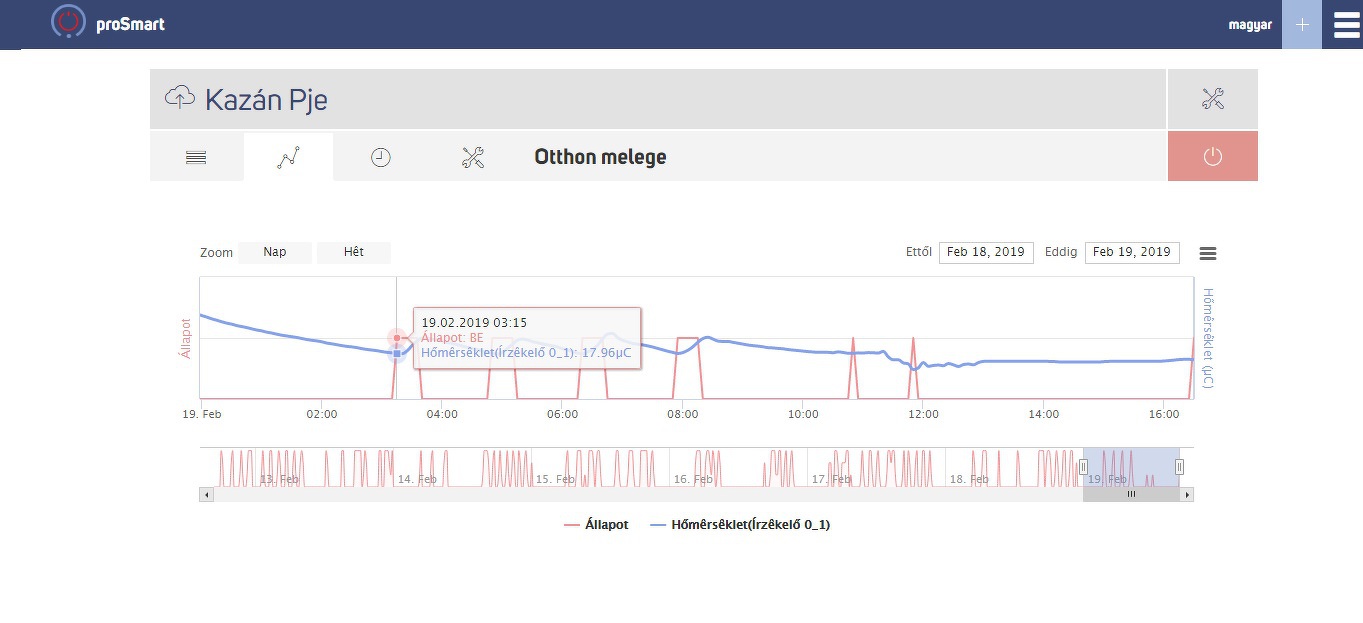
Task: Edit the Eddig end date field
Action: click(x=1132, y=252)
